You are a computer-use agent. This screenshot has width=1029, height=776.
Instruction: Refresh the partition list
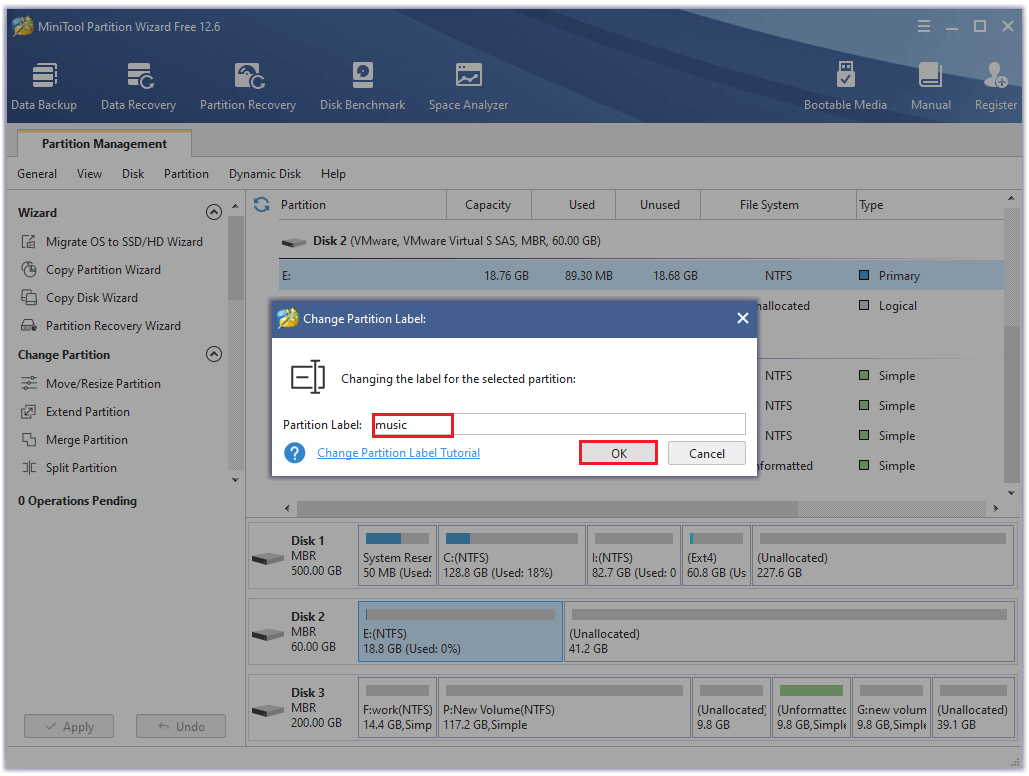point(262,205)
